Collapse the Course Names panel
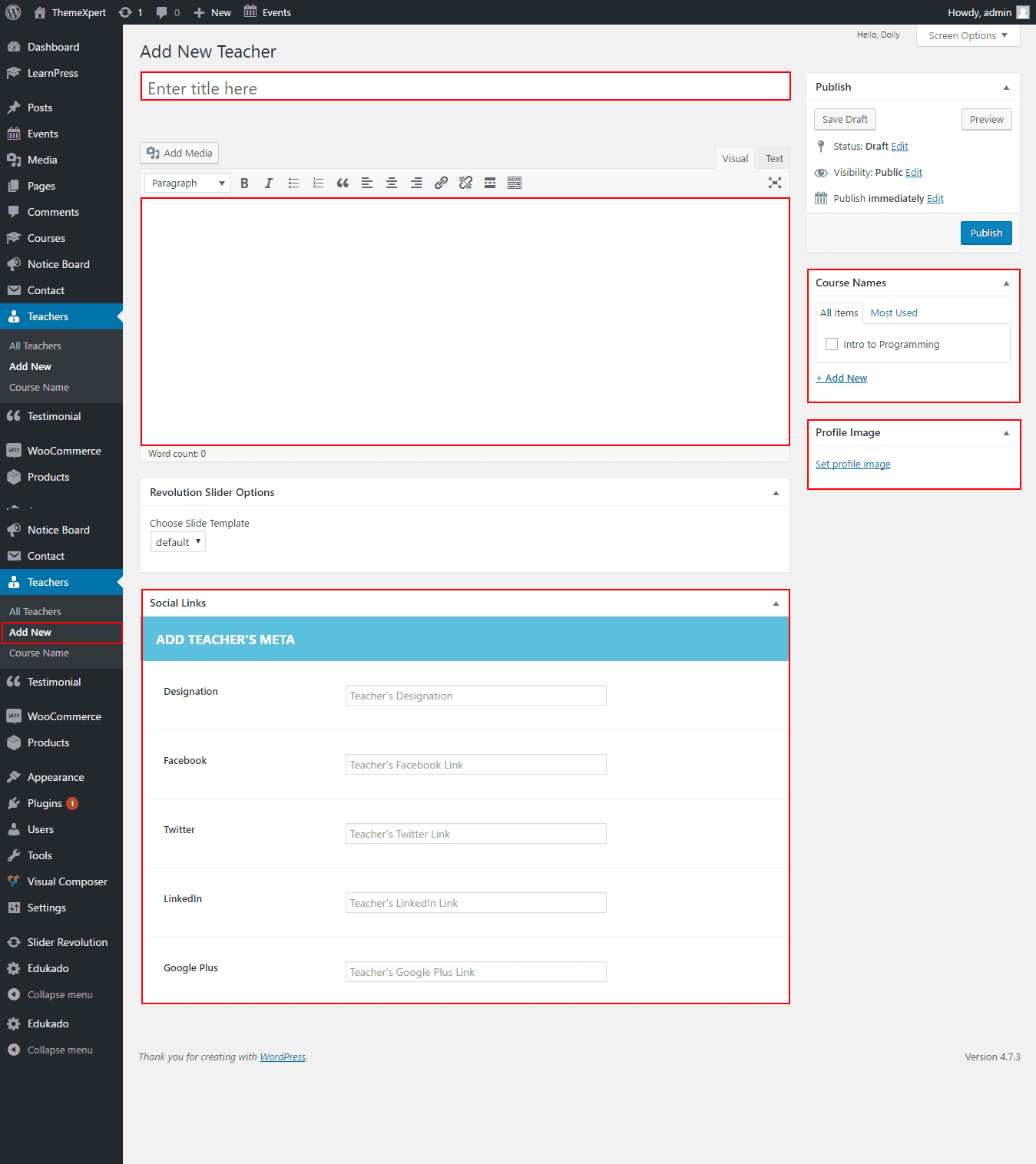This screenshot has width=1036, height=1164. [1006, 283]
